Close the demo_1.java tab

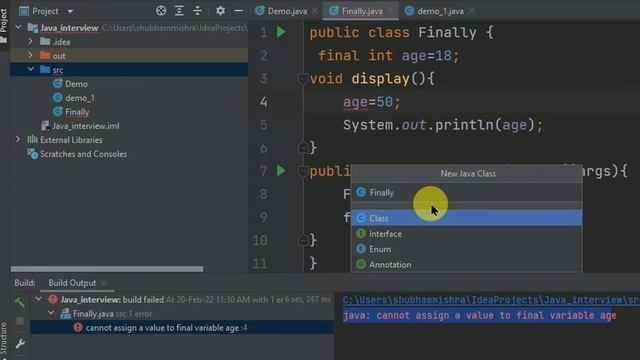tap(471, 11)
